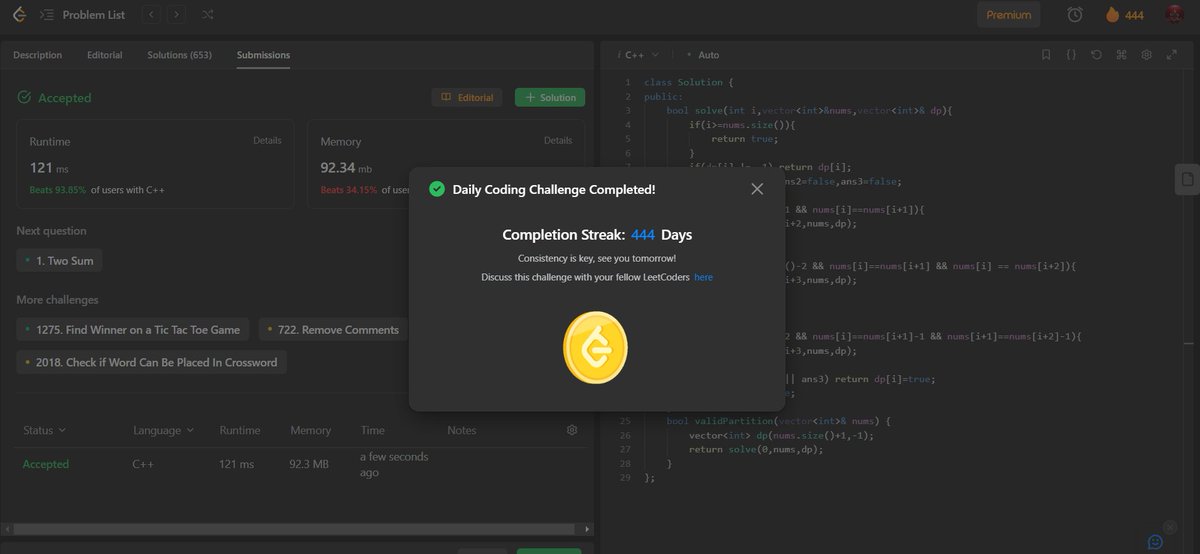This screenshot has width=1200, height=554.
Task: Open submissions table settings gear
Action: point(572,430)
